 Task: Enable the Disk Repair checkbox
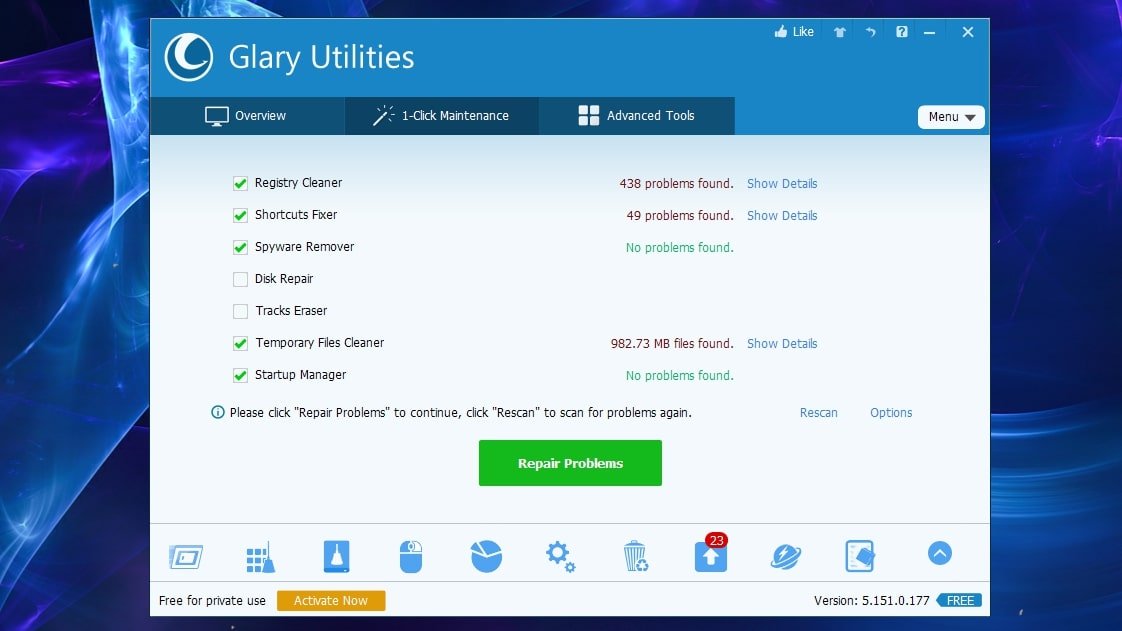tap(240, 279)
